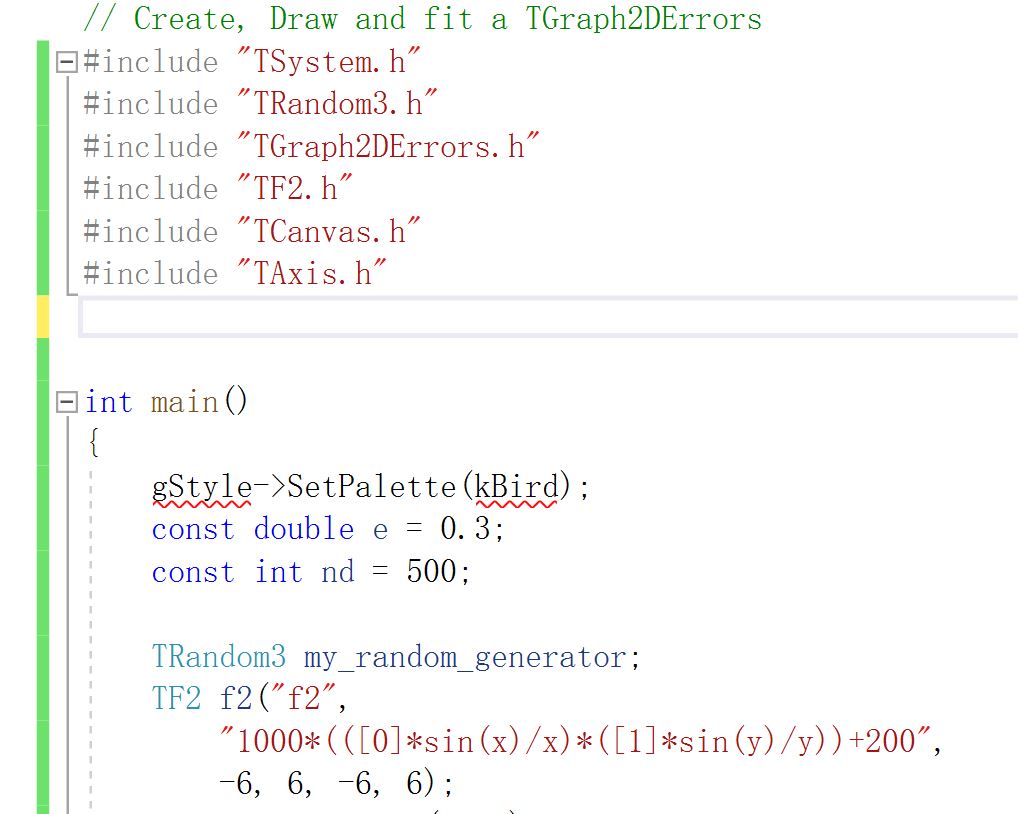Click the "TF2.h" include string

click(295, 189)
